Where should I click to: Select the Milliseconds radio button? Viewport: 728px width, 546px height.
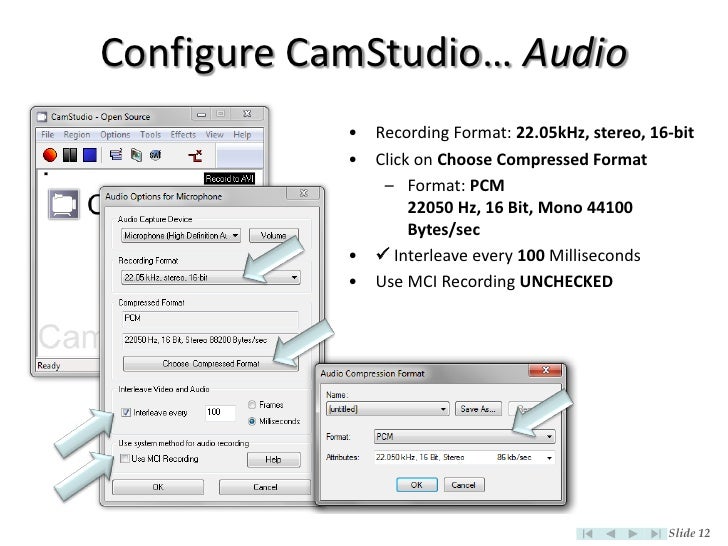[x=252, y=422]
